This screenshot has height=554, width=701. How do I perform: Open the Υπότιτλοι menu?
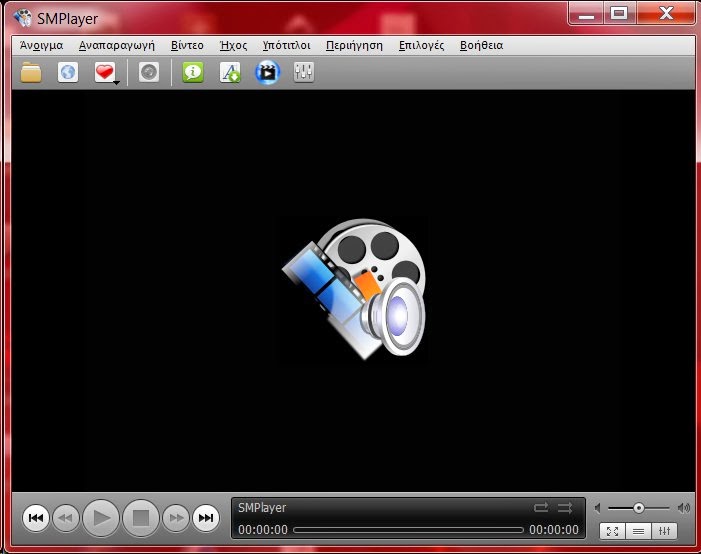tap(287, 45)
